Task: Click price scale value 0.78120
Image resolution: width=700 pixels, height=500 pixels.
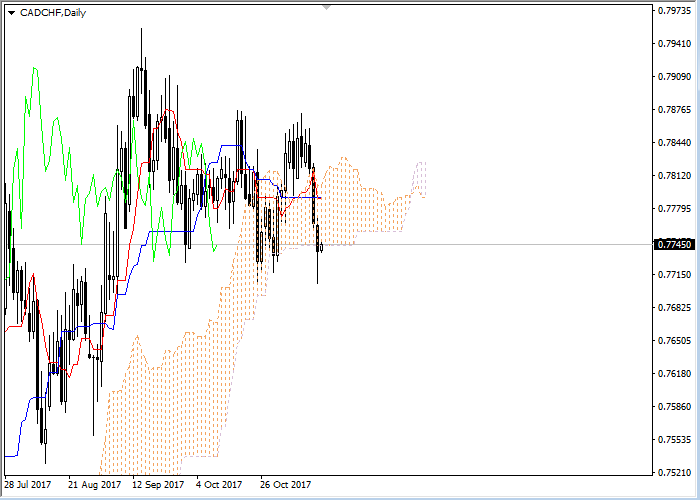Action: coord(674,175)
